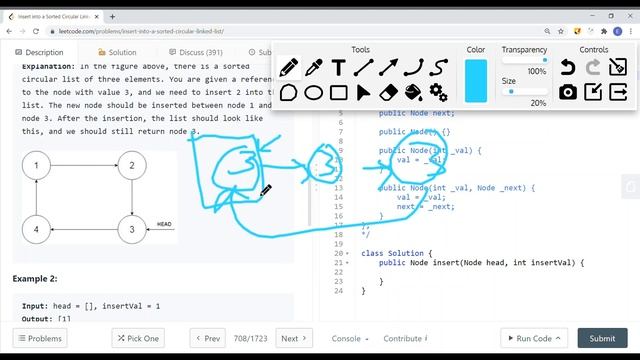Go to the Next problem
This screenshot has height=360, width=640.
pos(294,338)
